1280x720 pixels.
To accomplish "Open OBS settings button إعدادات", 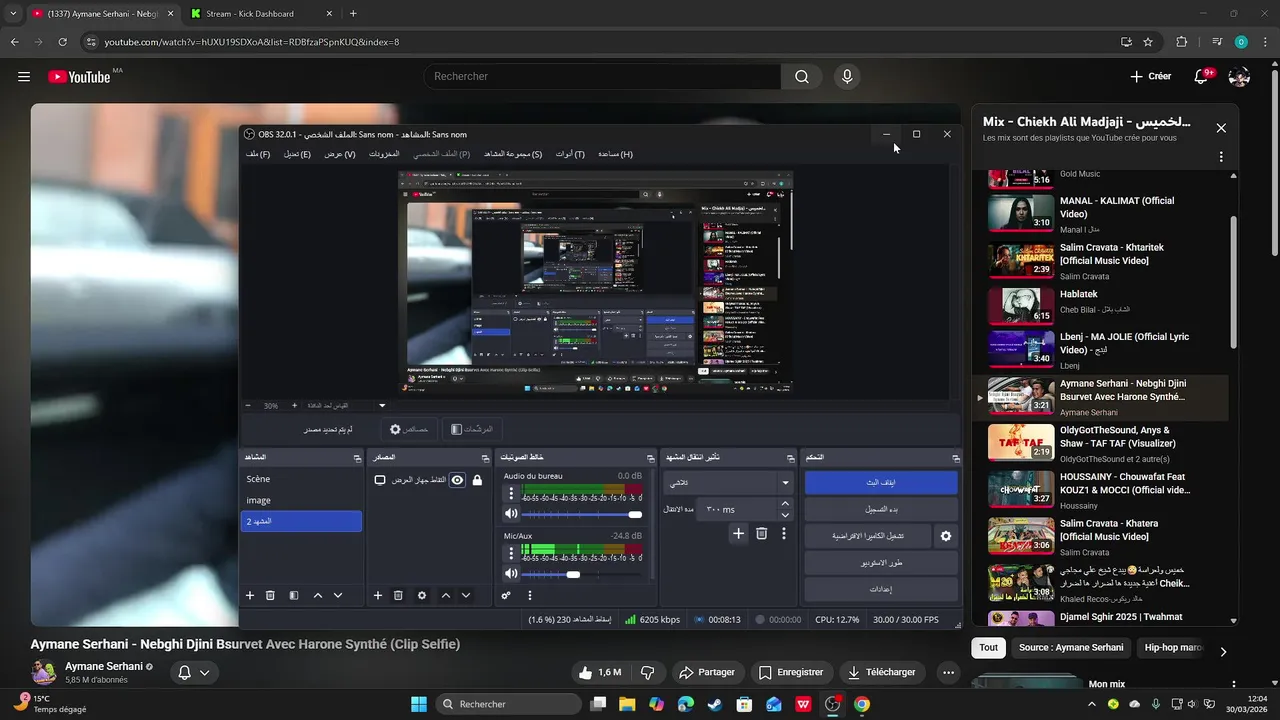I will pos(881,590).
